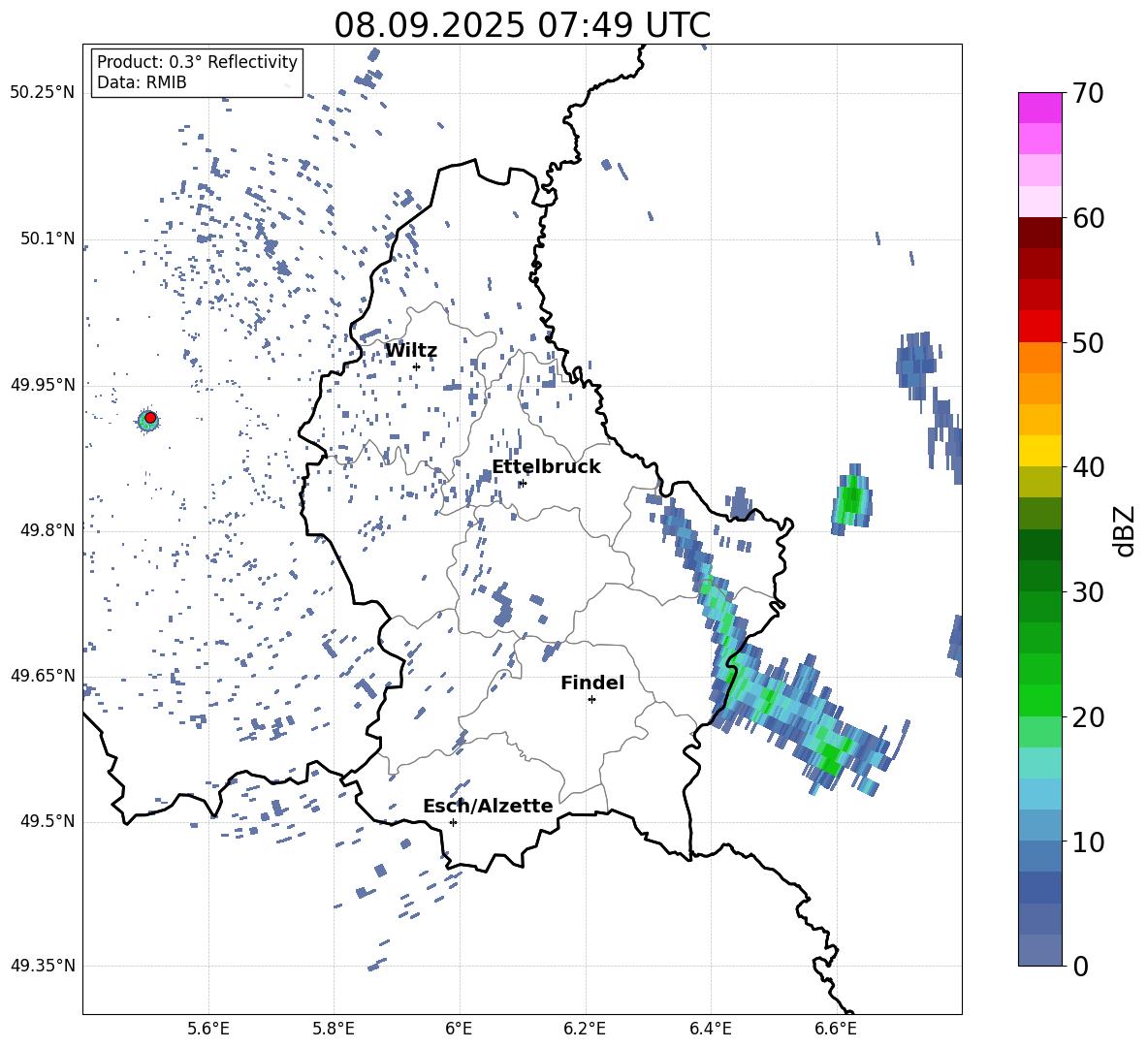Click the Esch/Alzette station cross marker
The image size is (1148, 1048).
[x=453, y=822]
